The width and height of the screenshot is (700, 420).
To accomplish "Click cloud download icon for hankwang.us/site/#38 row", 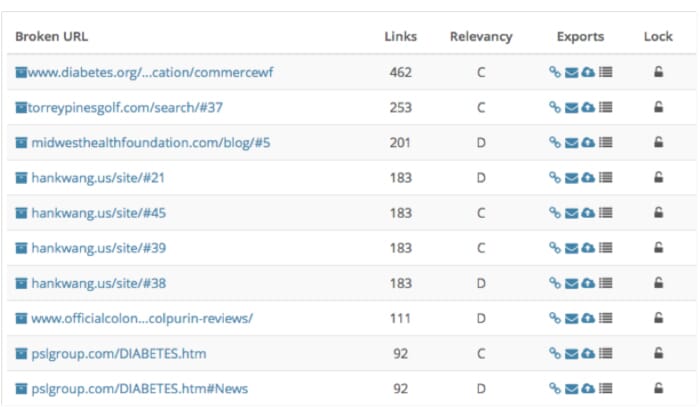I will point(588,283).
